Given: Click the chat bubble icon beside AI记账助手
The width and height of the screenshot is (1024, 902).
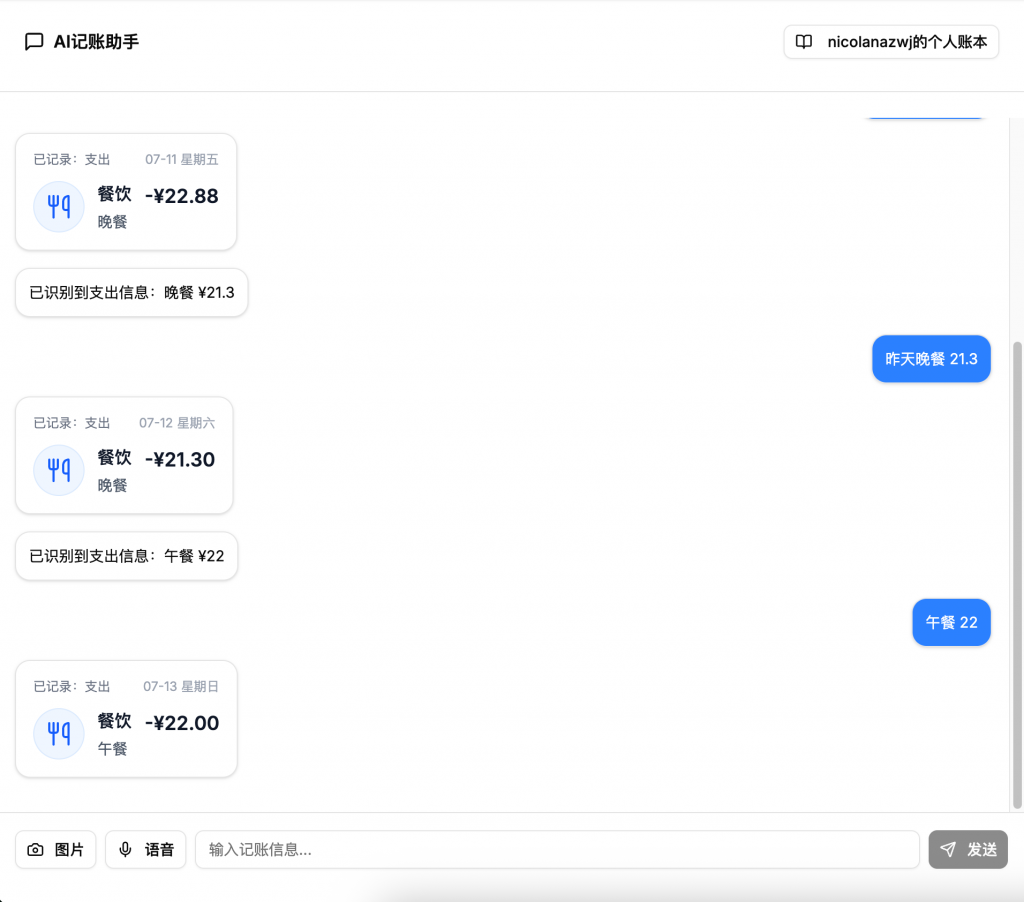Looking at the screenshot, I should pyautogui.click(x=34, y=42).
